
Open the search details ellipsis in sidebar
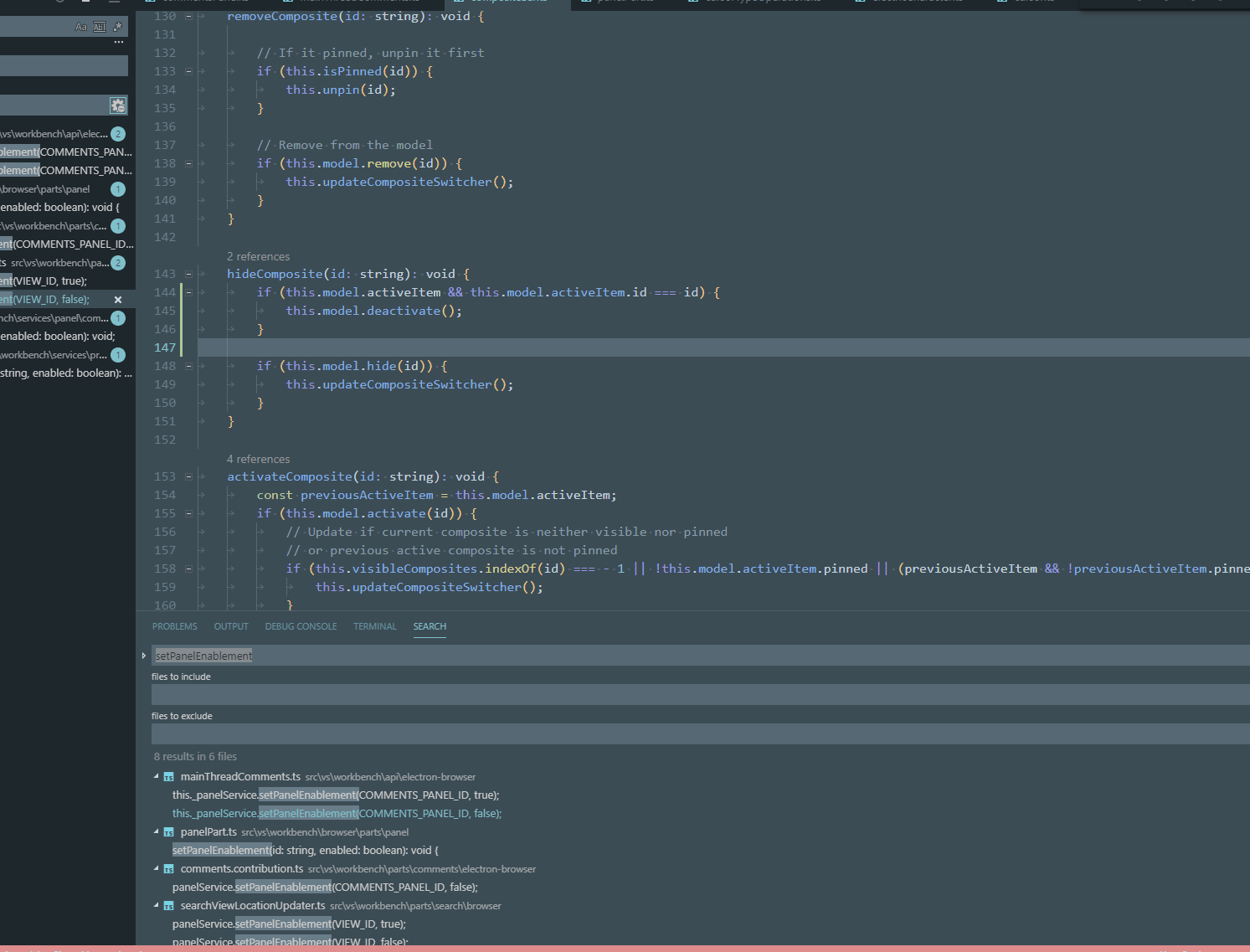[x=119, y=42]
